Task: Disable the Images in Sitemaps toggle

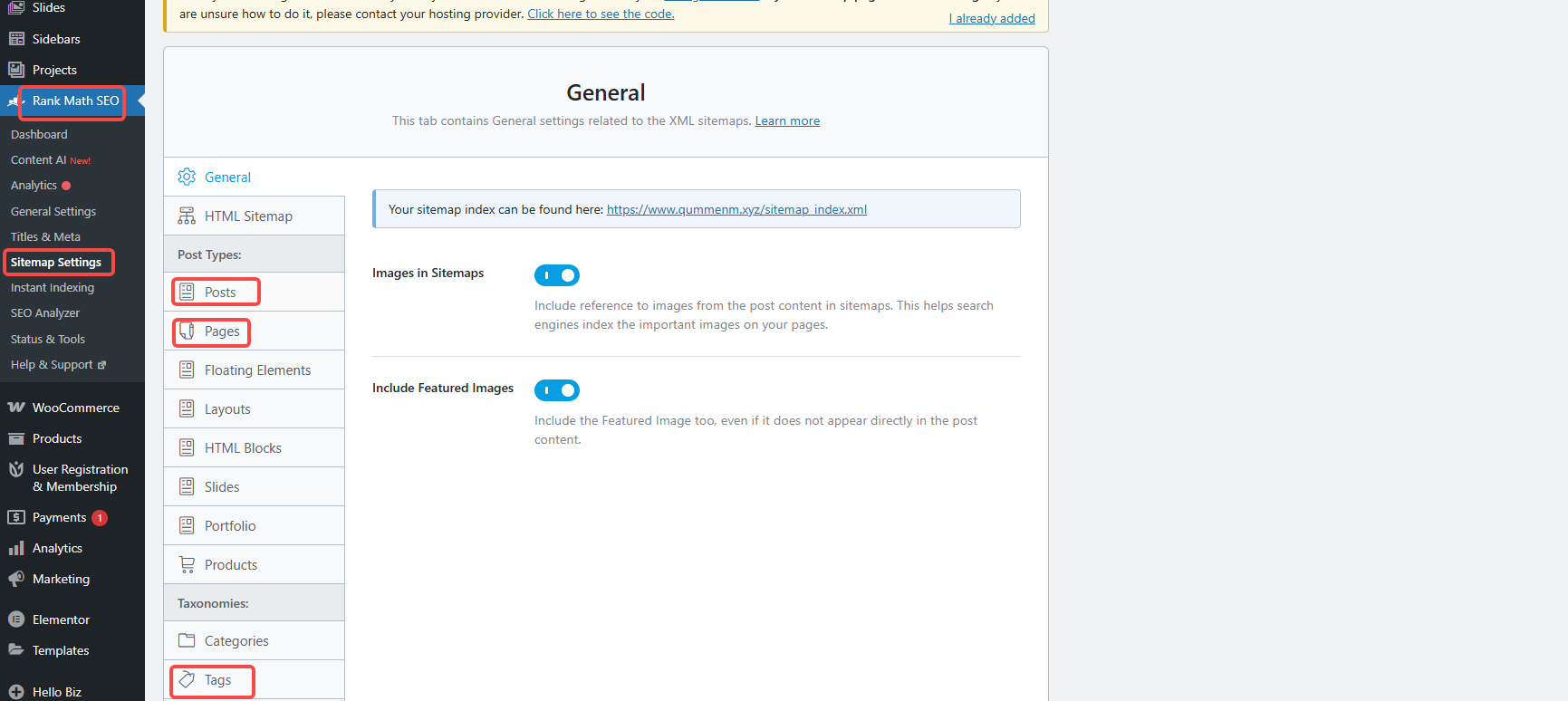Action: (x=556, y=275)
